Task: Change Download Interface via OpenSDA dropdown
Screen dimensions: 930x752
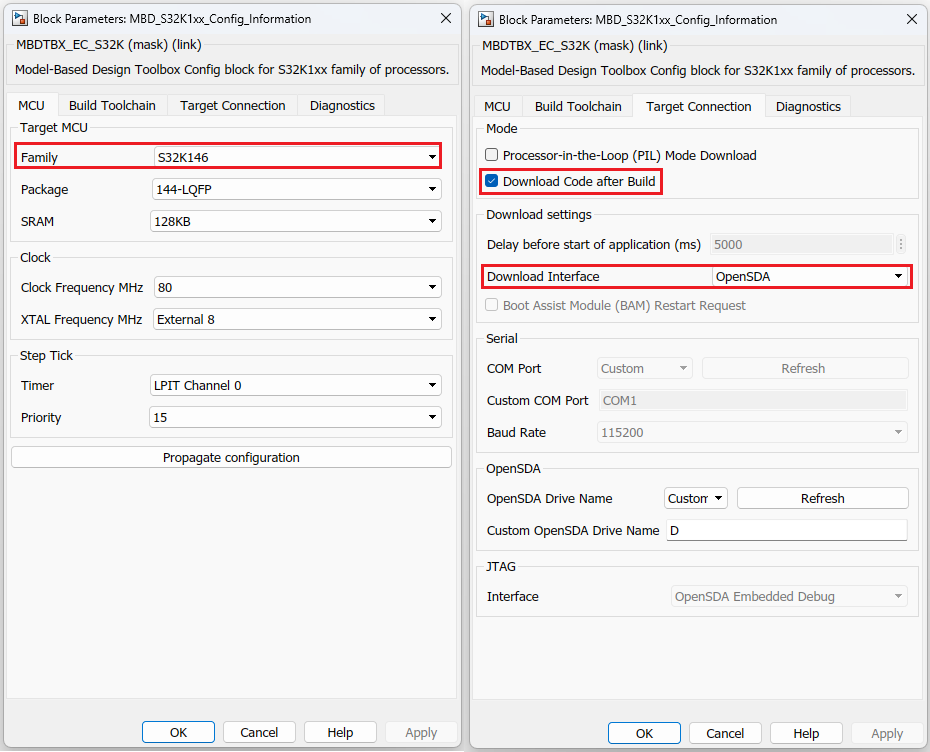Action: (x=898, y=276)
